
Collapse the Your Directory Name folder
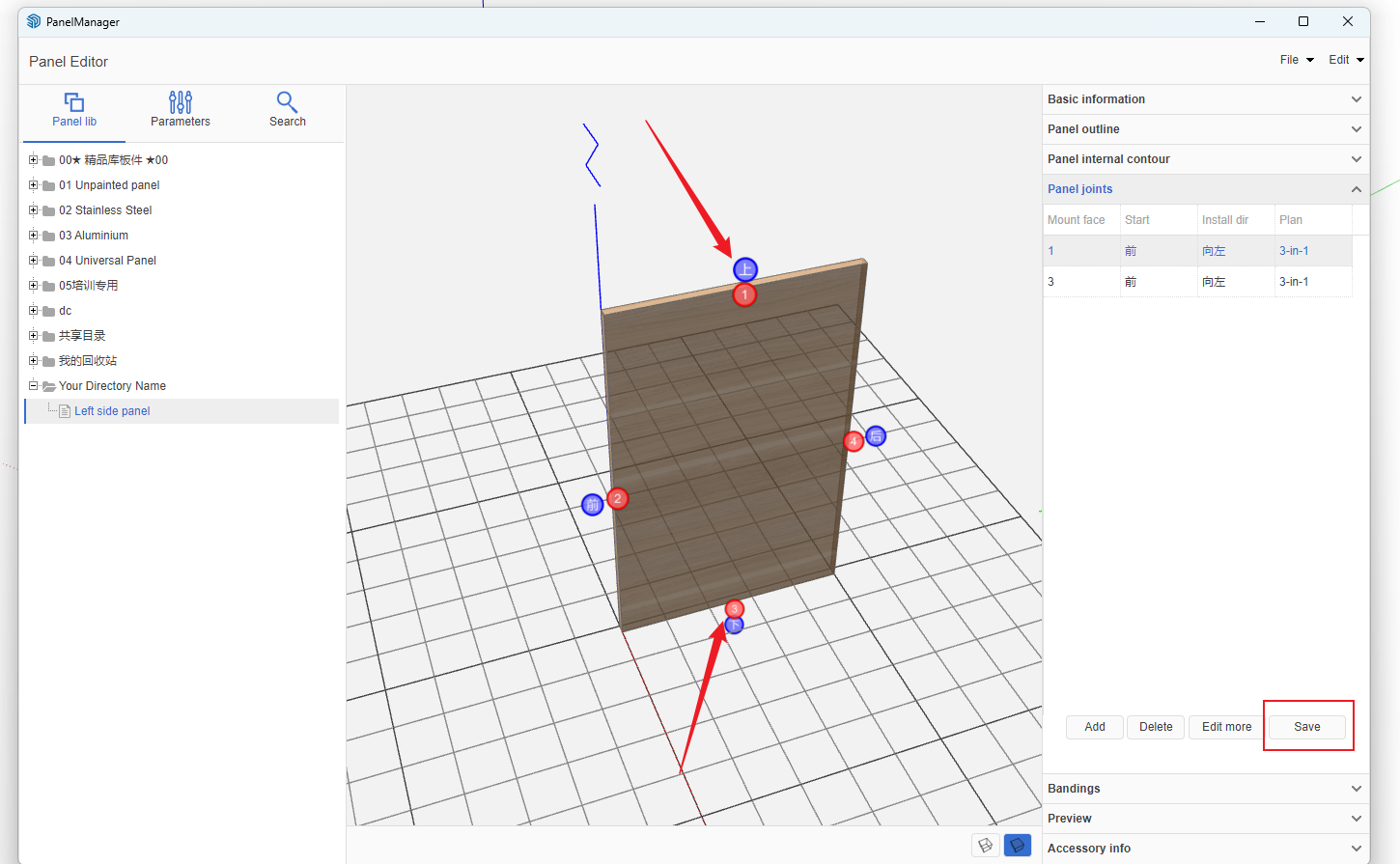point(33,386)
